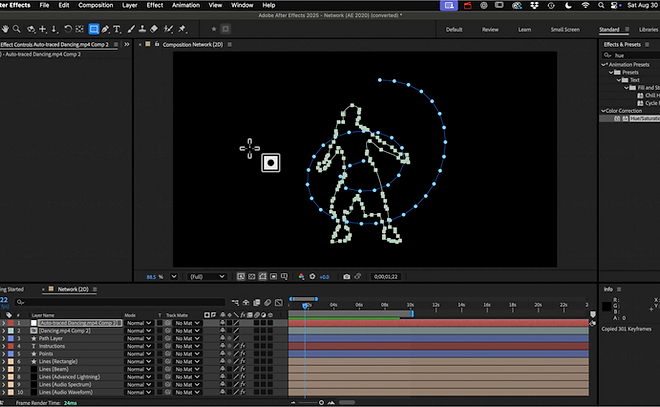Open blending Mode dropdown for Instructions layer
This screenshot has width=660, height=407.
click(138, 346)
